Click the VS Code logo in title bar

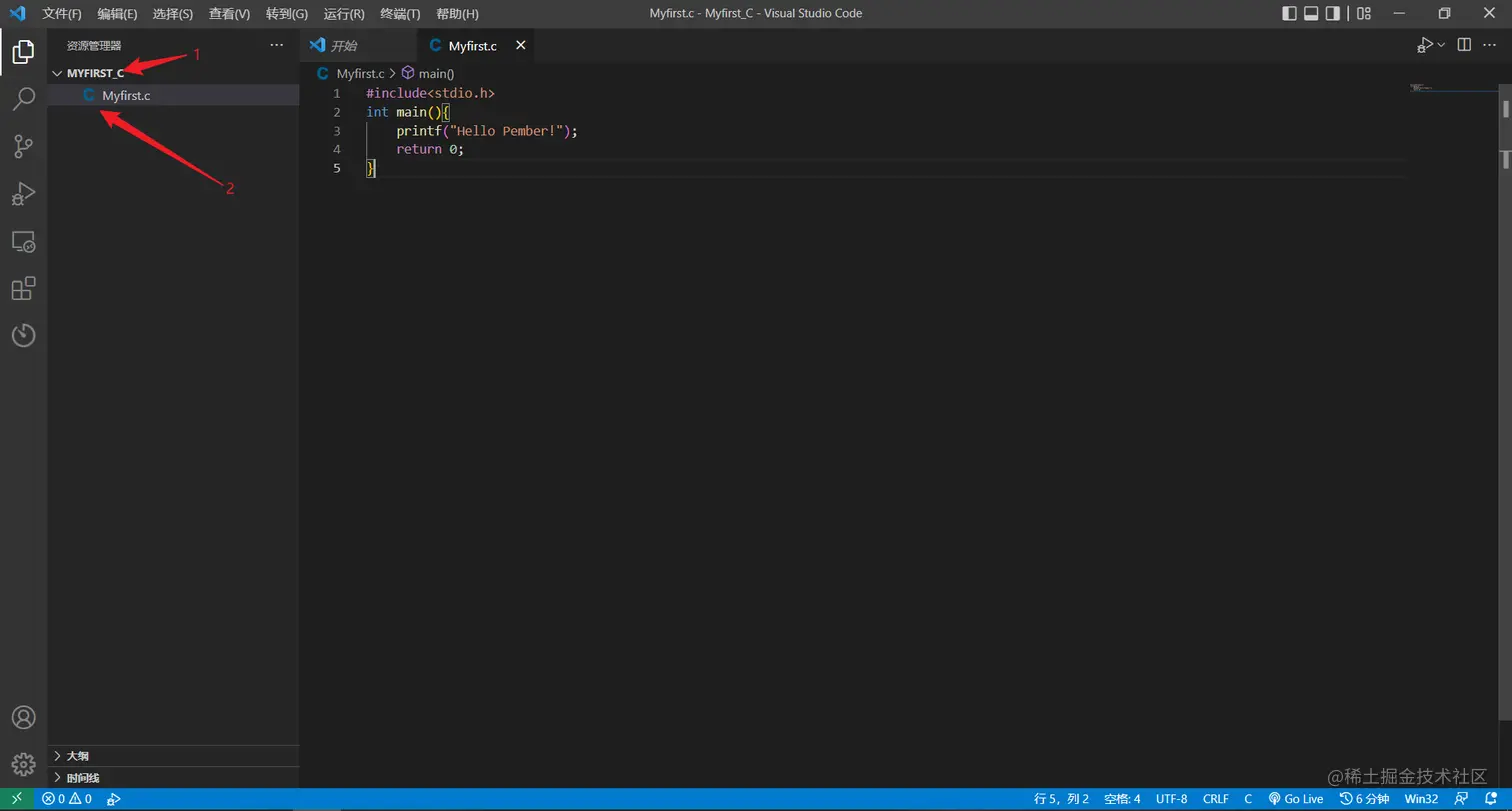tap(17, 14)
